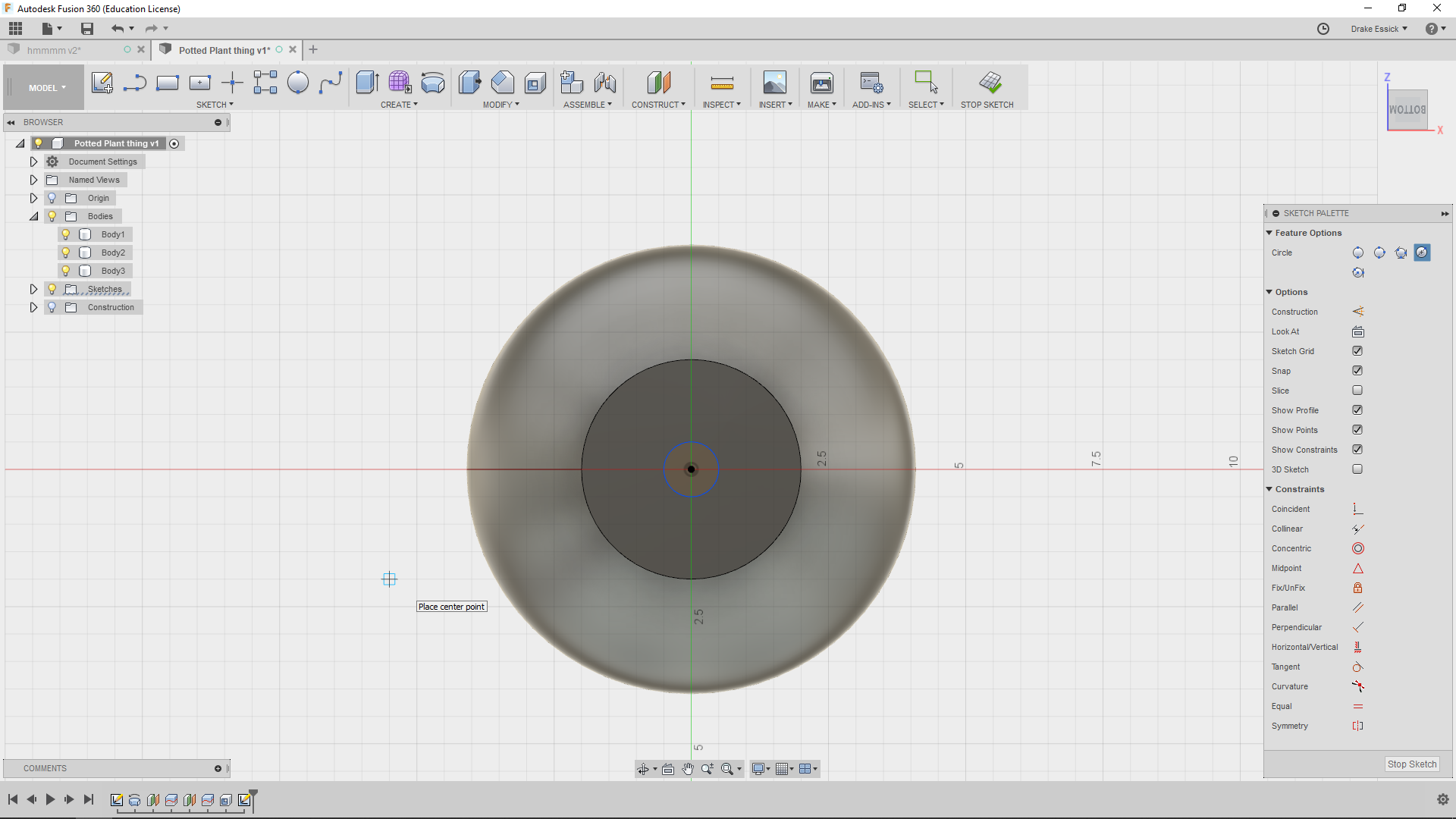Image resolution: width=1456 pixels, height=819 pixels.
Task: Expand the Origin tree node
Action: [33, 198]
